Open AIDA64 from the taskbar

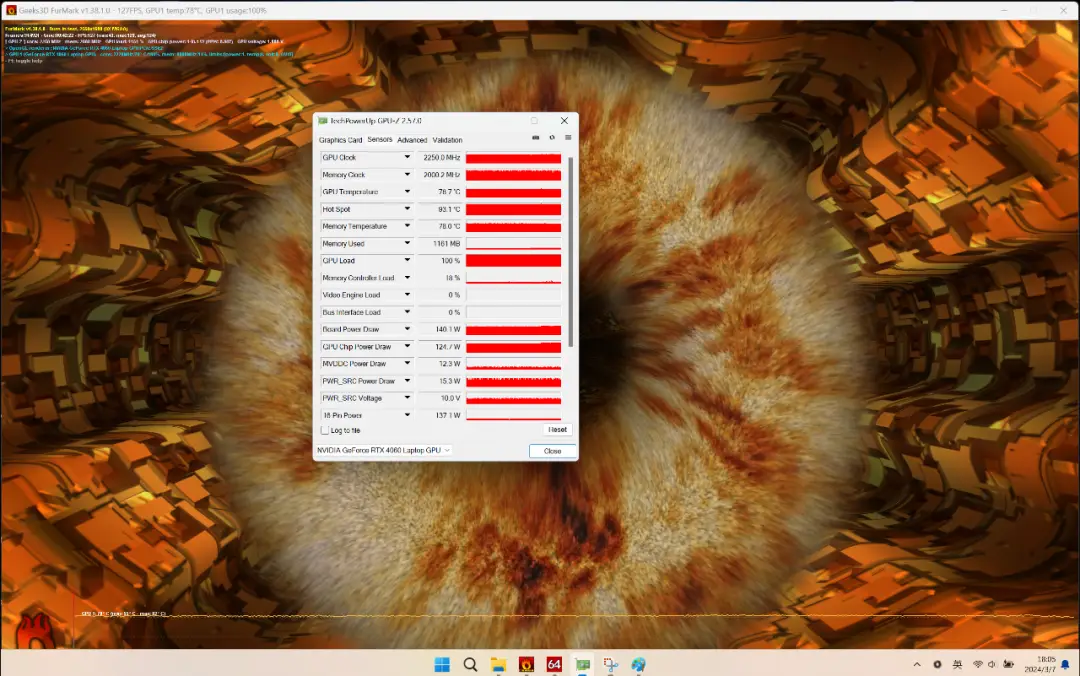[554, 664]
